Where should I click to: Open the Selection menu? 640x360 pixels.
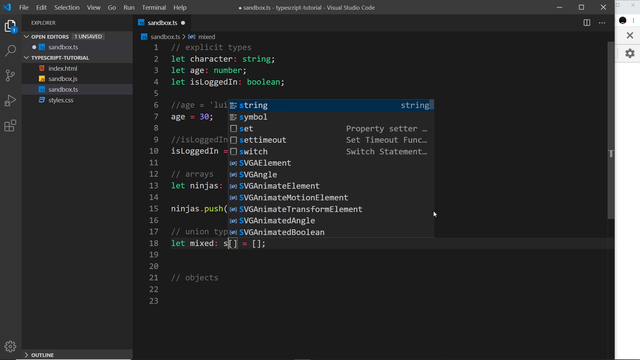point(67,7)
